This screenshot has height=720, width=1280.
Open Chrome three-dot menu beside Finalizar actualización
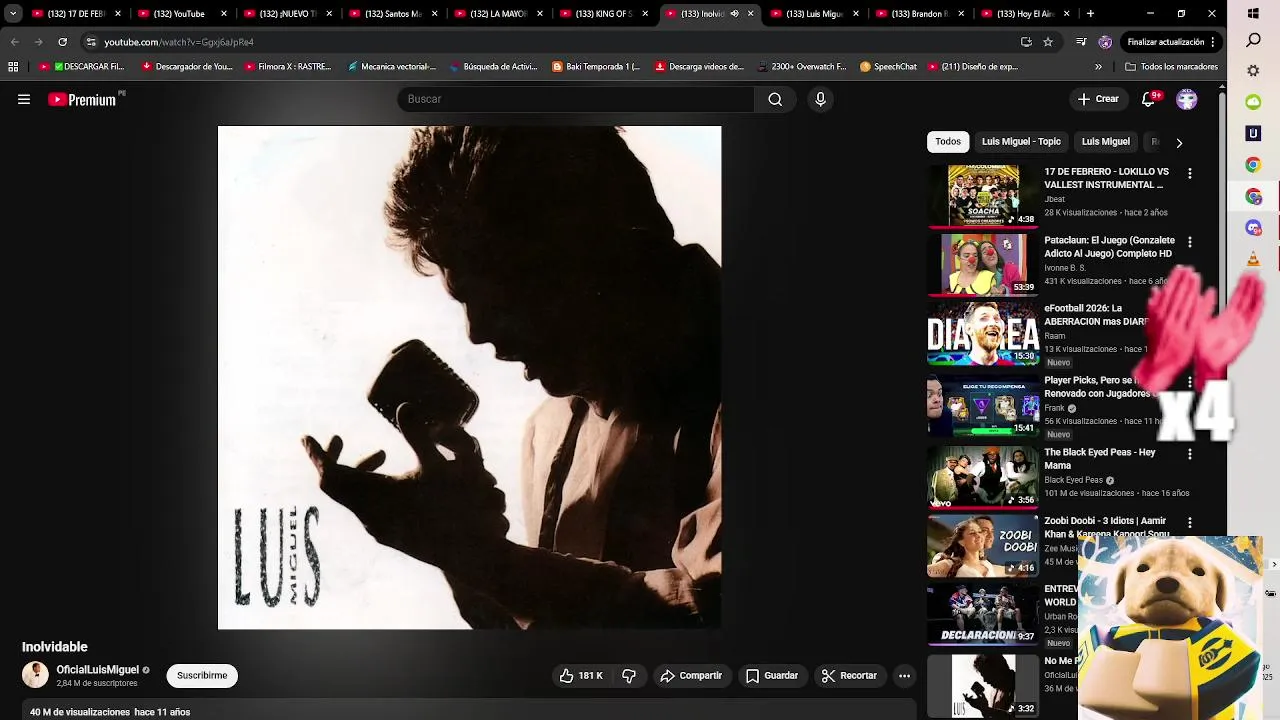point(1212,42)
